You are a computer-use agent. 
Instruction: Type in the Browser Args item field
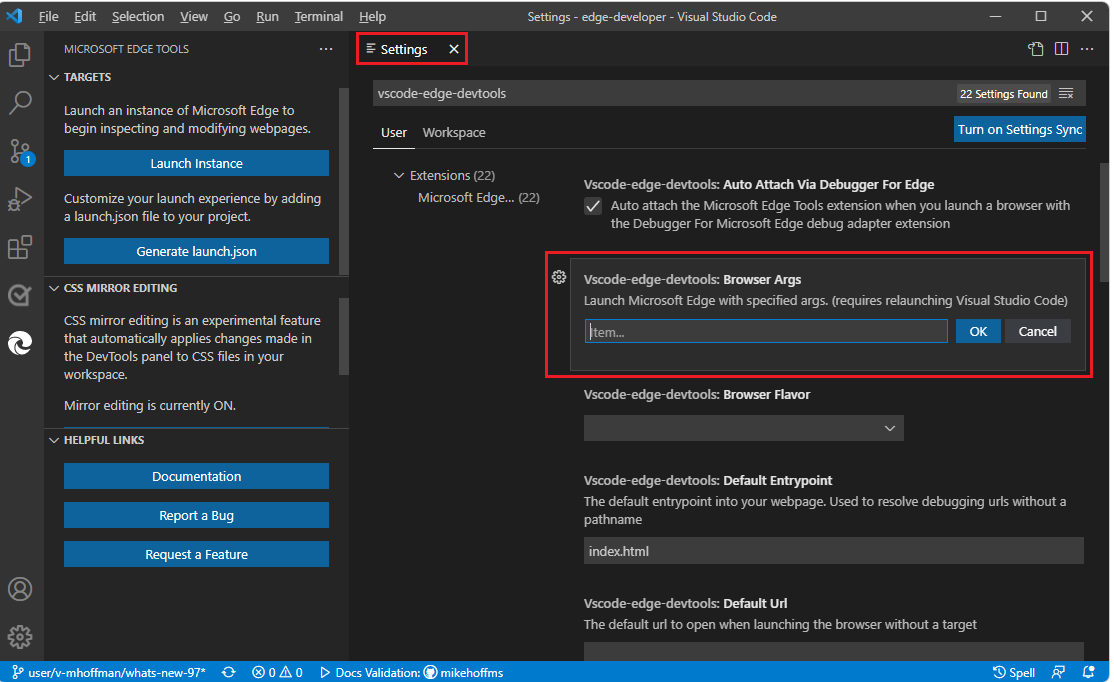[x=765, y=331]
